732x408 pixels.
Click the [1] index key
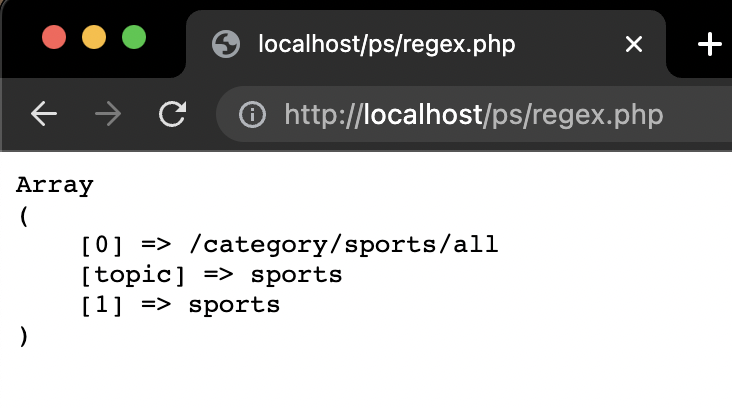pos(102,305)
